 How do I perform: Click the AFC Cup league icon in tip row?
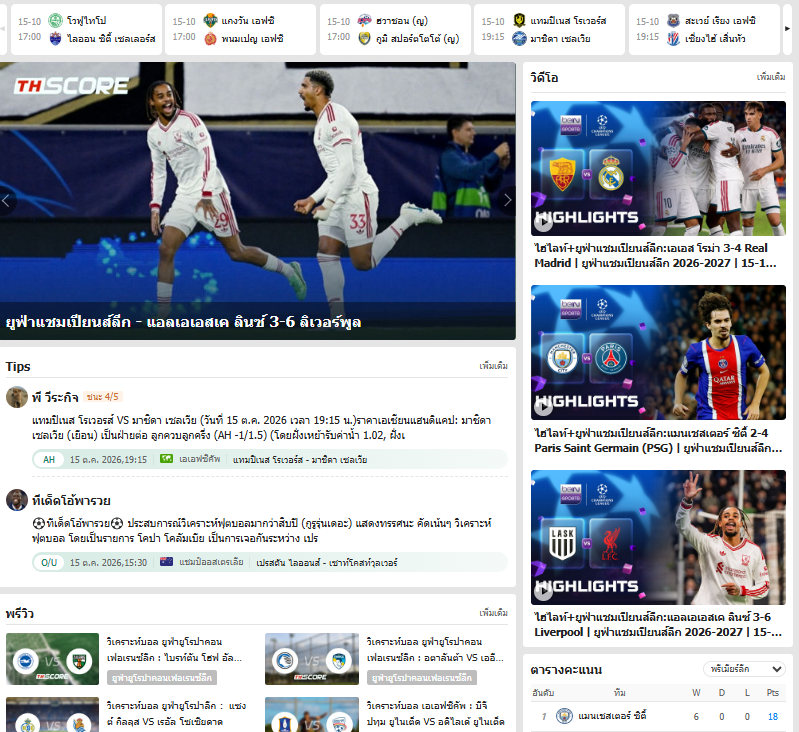pyautogui.click(x=166, y=459)
